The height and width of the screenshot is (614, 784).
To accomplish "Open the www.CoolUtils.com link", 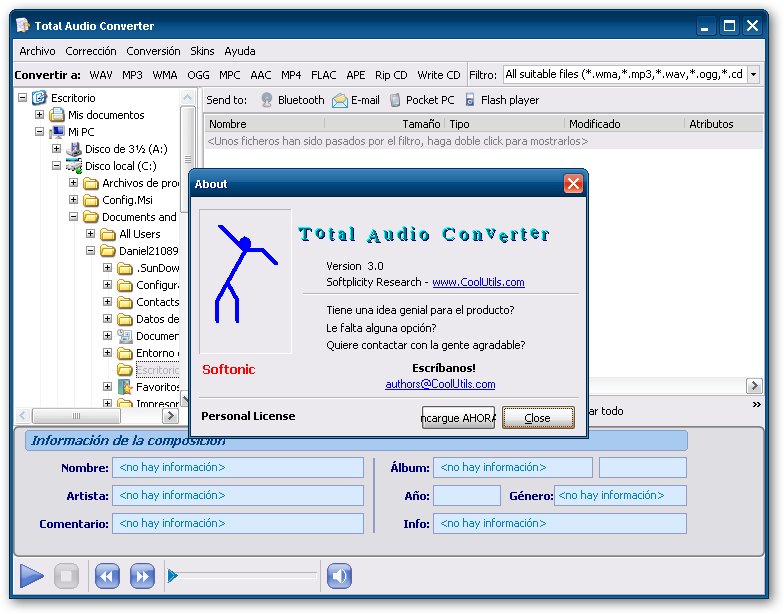I will coord(478,283).
